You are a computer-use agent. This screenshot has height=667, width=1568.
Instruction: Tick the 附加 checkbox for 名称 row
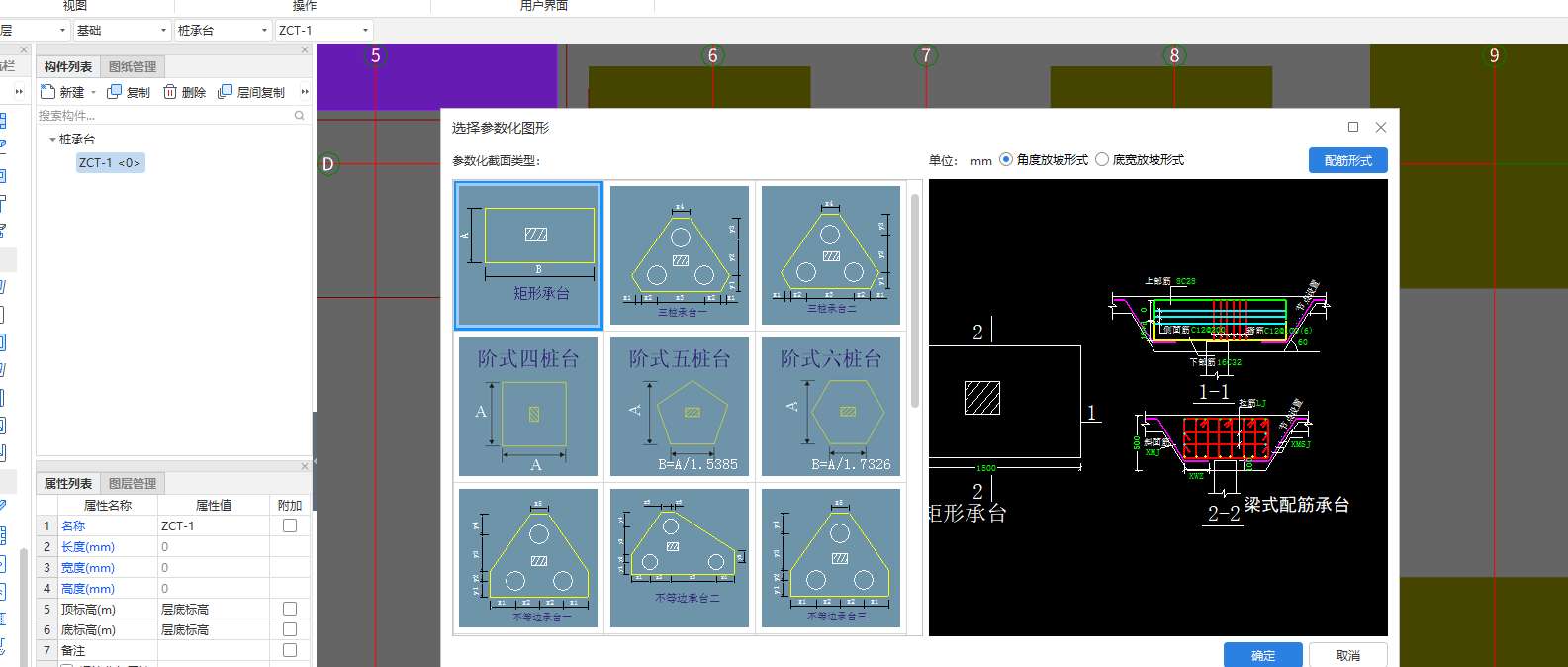coord(290,525)
